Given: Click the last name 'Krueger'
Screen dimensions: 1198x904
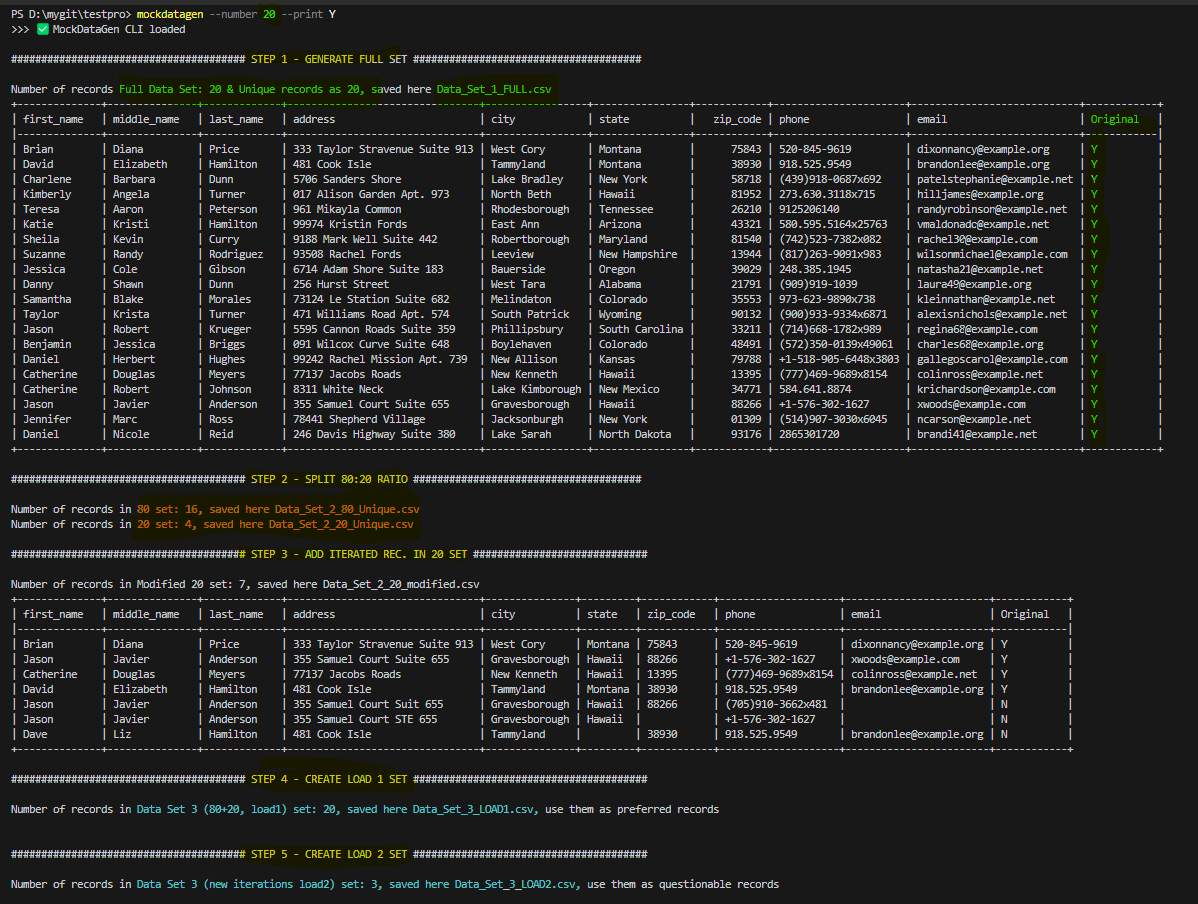Looking at the screenshot, I should click(x=229, y=329).
